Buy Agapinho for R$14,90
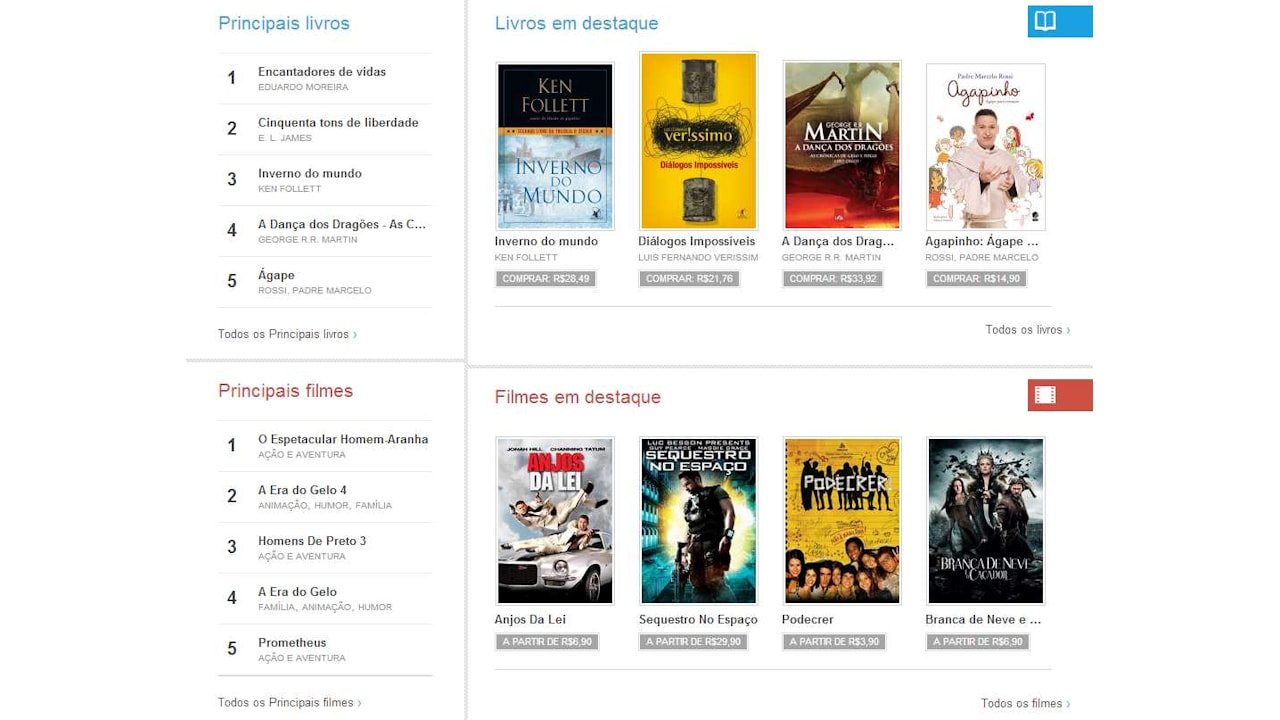 (x=977, y=279)
